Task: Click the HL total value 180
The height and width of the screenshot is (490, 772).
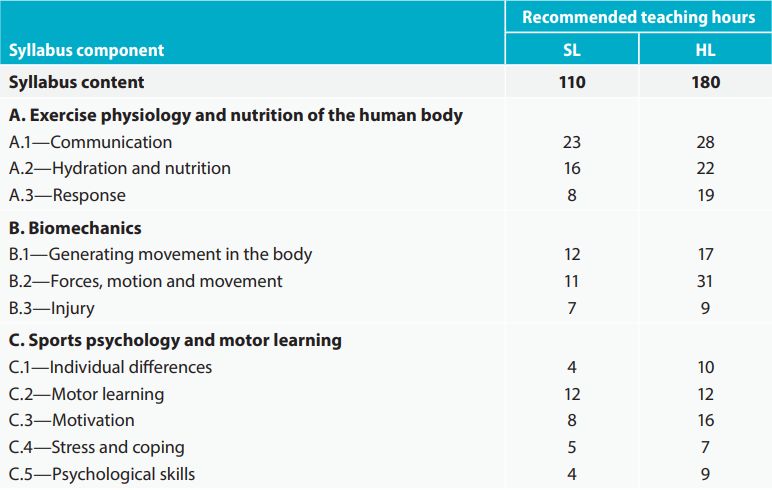Action: 705,82
